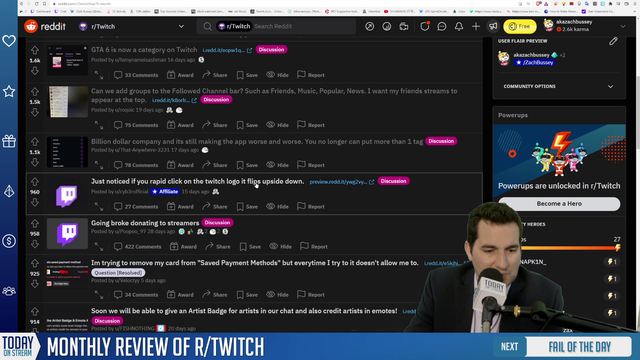Screen dimensions: 640x360
Task: Upvote the twitch logo flips post
Action: click(x=35, y=182)
